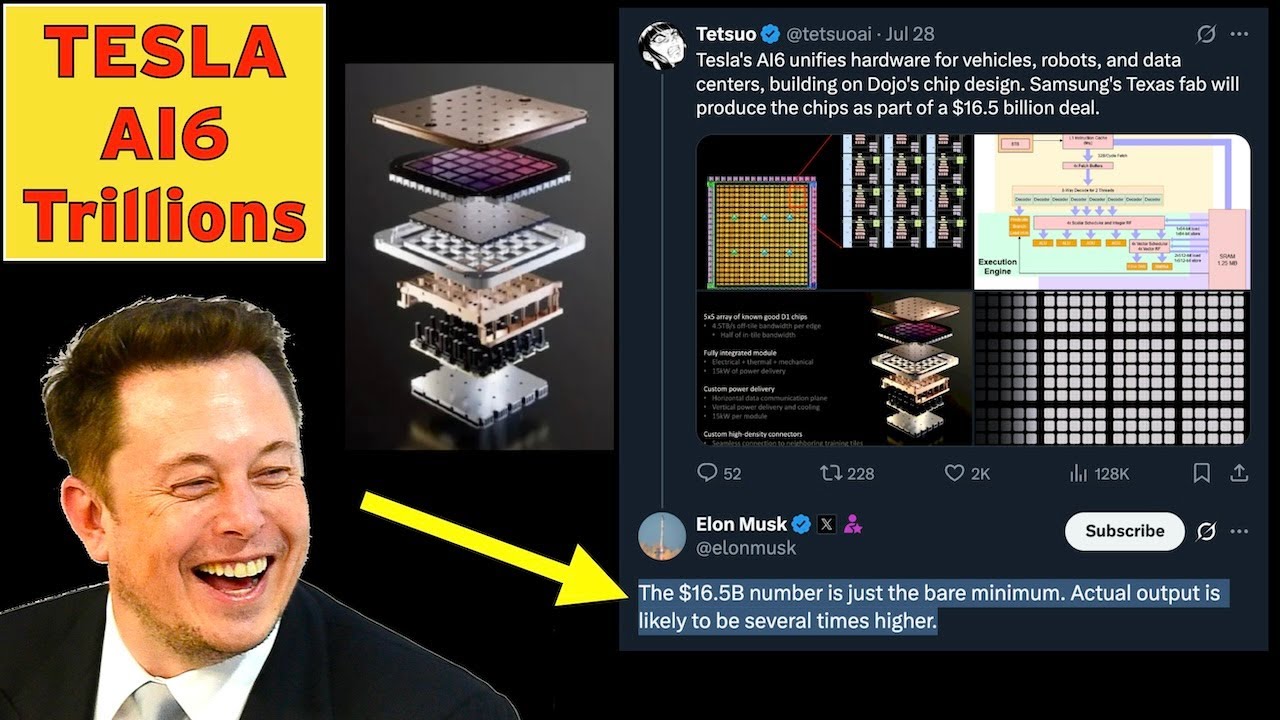Share the Tetsuo tweet via upload icon
The height and width of the screenshot is (720, 1280).
pyautogui.click(x=1238, y=472)
